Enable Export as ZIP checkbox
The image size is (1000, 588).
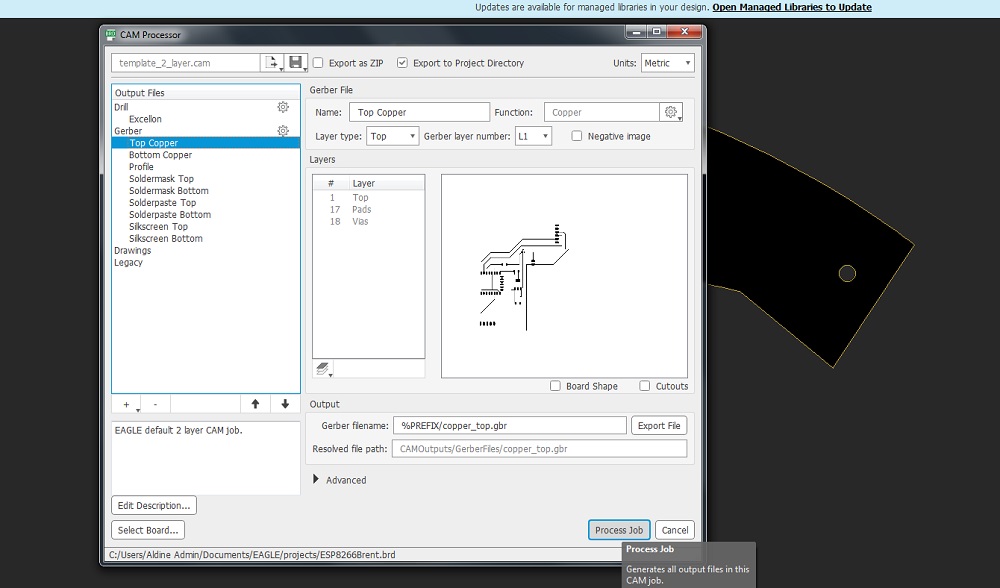tap(318, 62)
